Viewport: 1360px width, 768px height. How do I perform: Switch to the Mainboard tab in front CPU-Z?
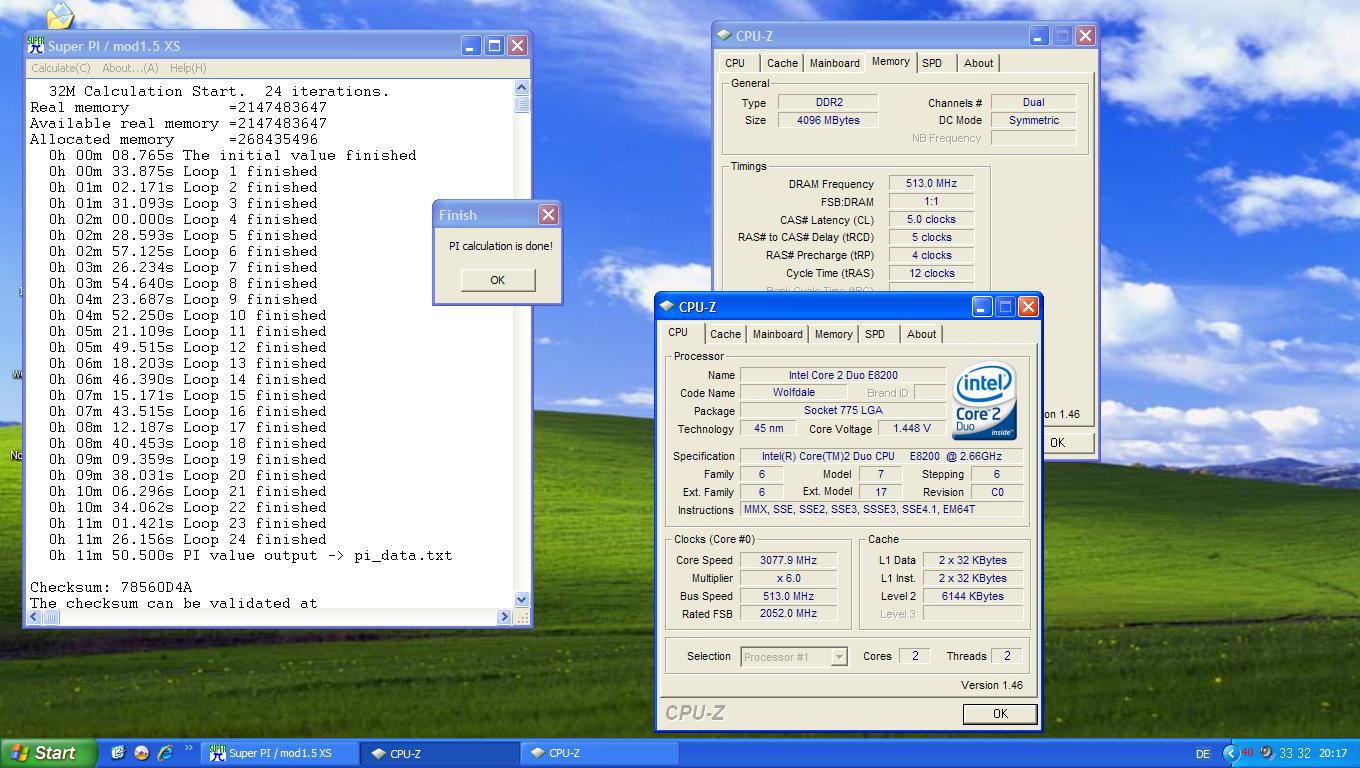777,334
